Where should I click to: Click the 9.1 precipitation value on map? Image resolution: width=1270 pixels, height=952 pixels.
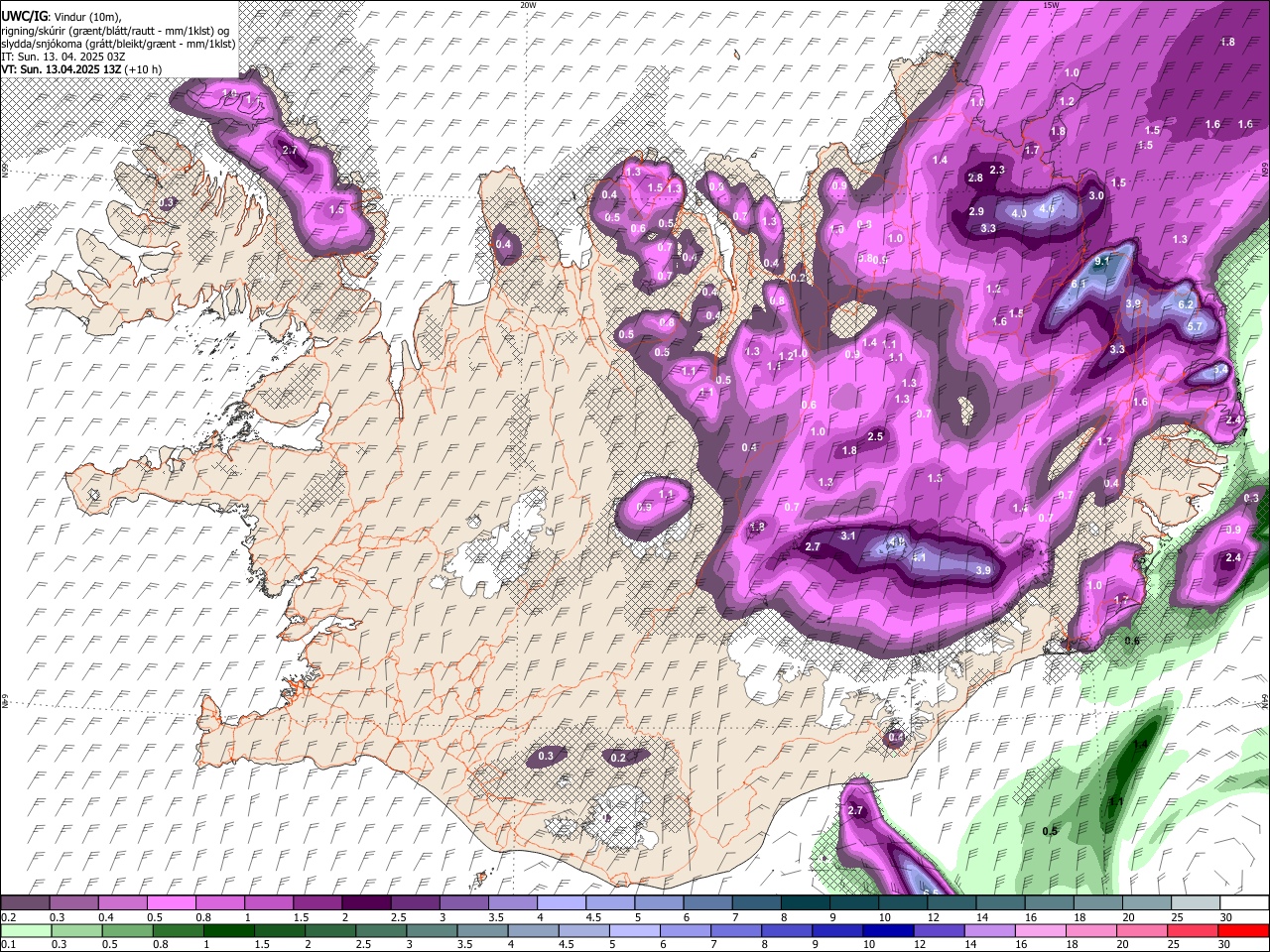1101,262
